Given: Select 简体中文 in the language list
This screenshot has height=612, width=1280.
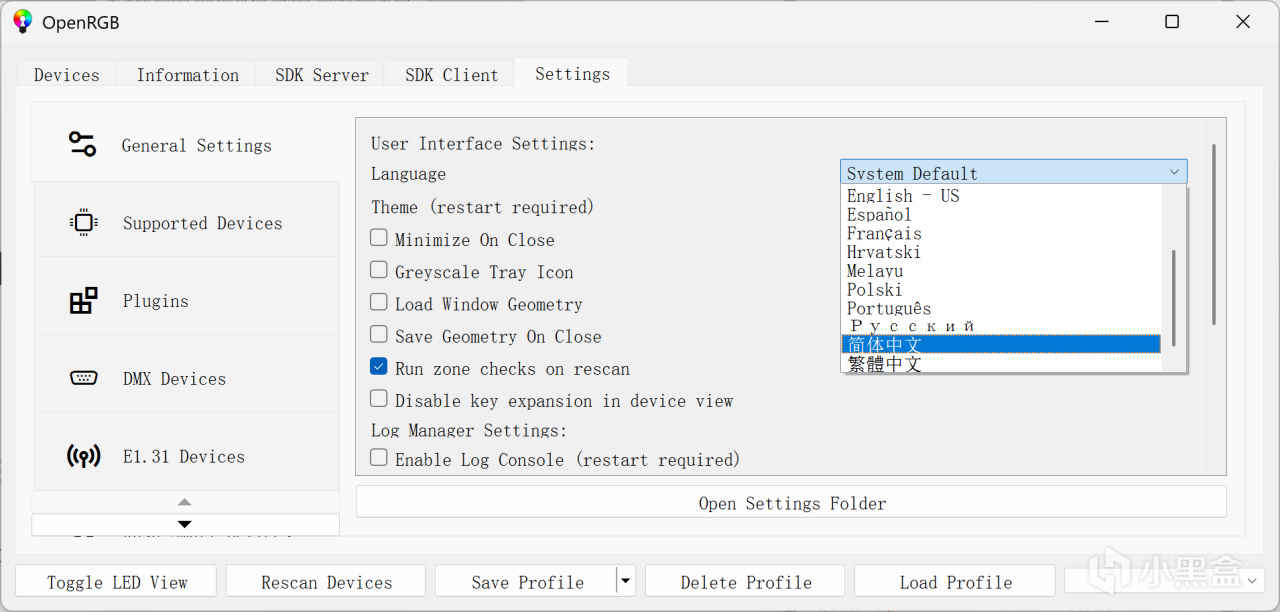Looking at the screenshot, I should coord(1000,344).
